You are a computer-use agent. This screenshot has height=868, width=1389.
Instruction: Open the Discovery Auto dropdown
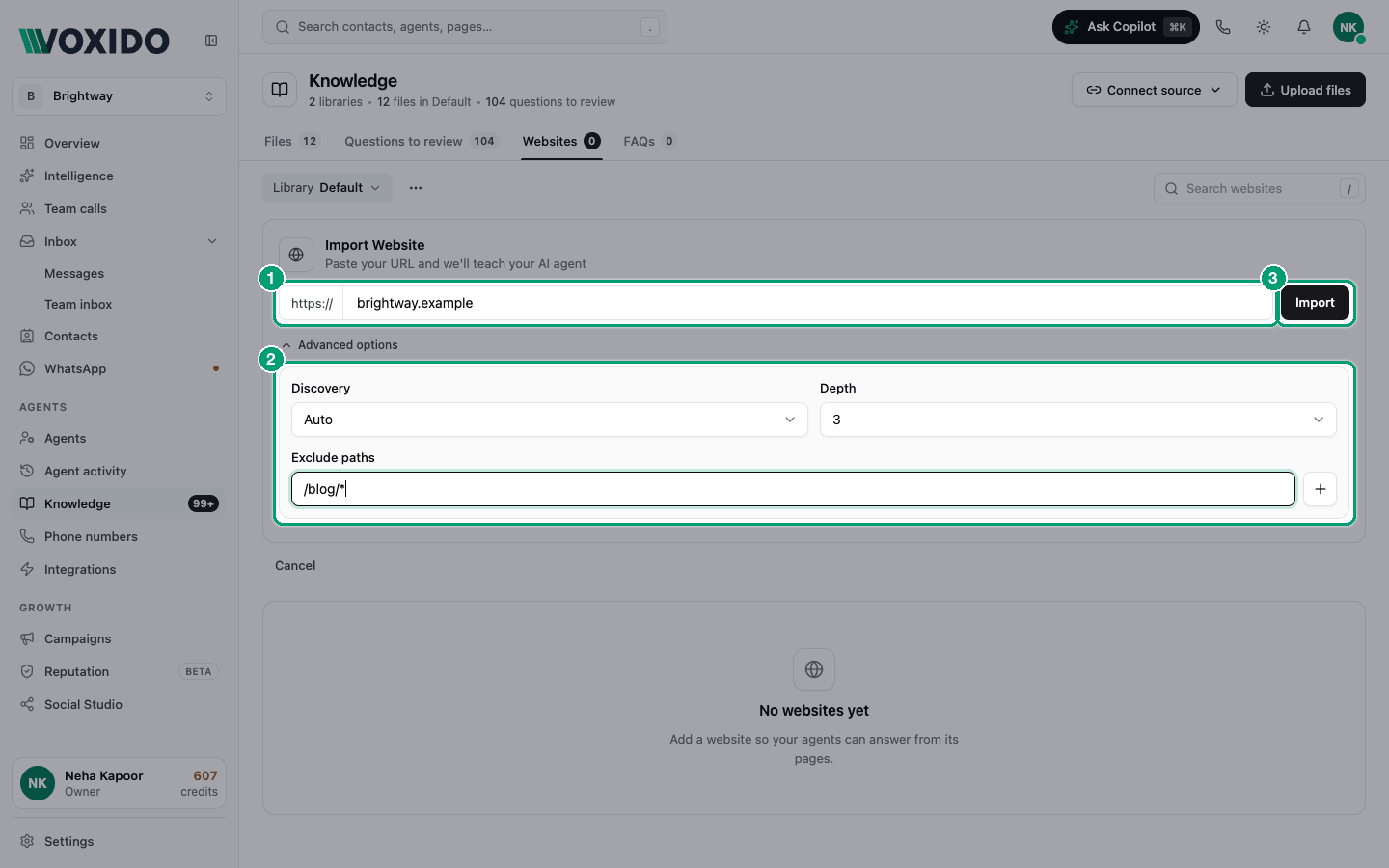click(x=550, y=420)
